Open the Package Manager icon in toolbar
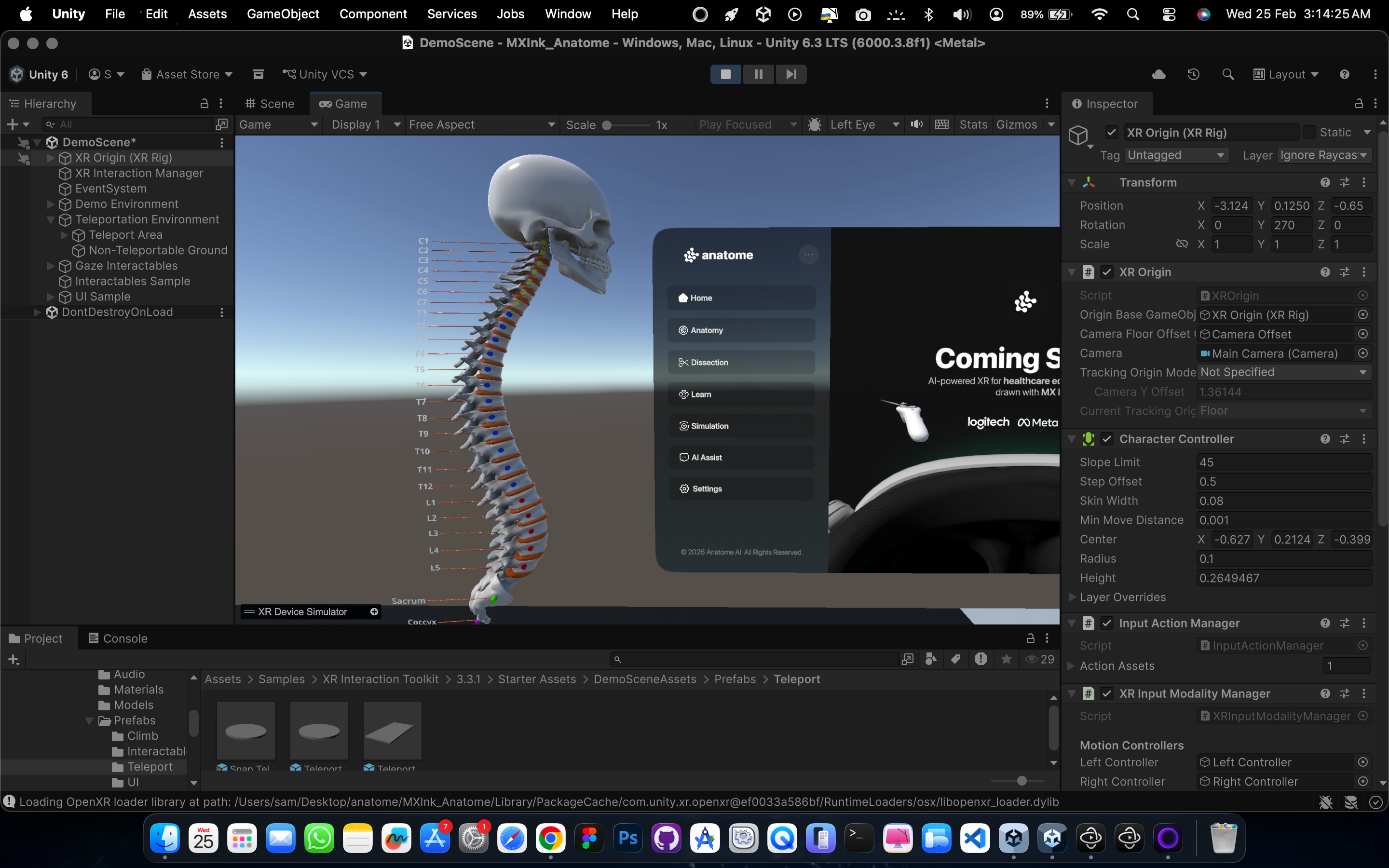 259,74
